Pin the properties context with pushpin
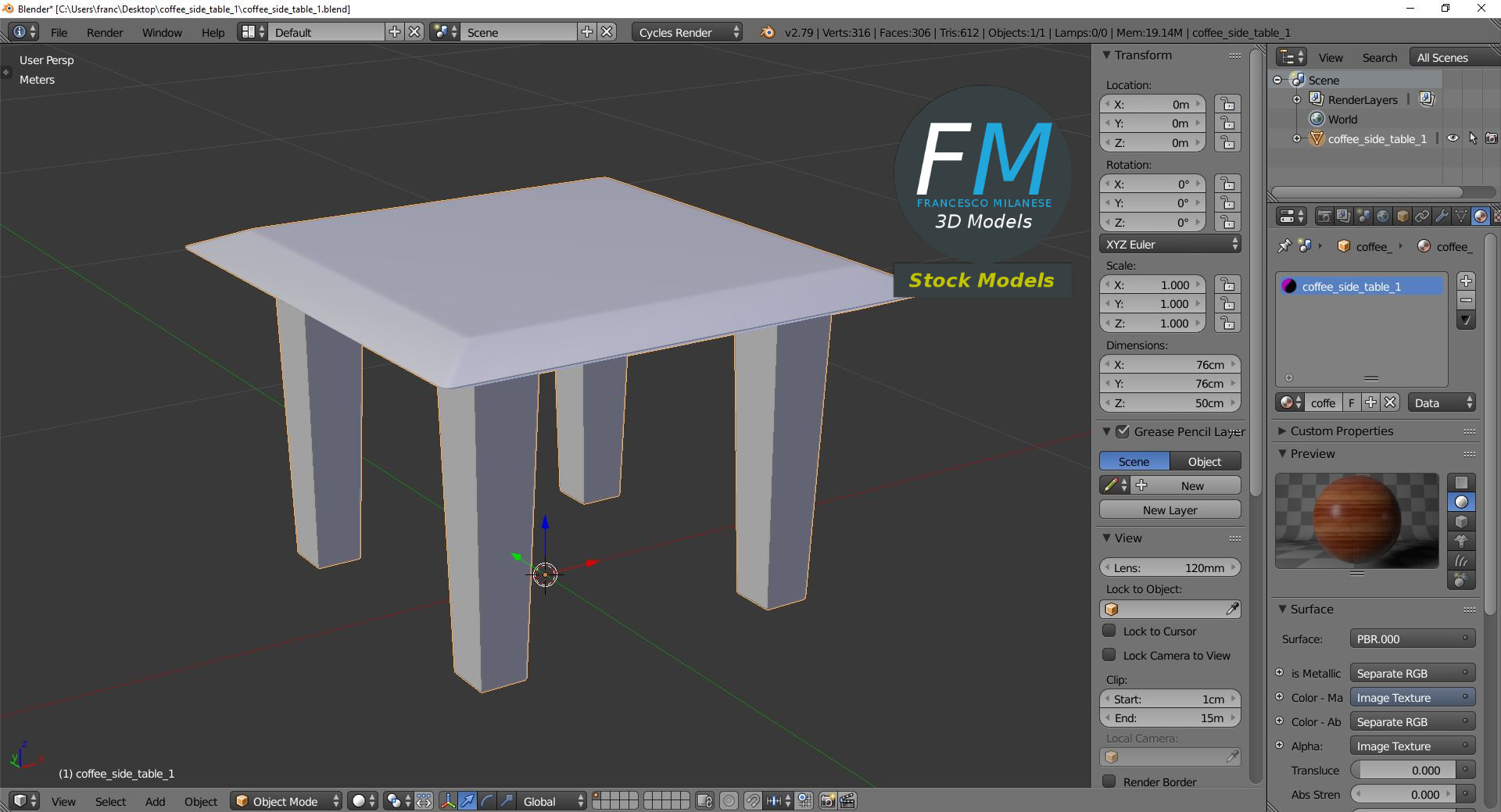1501x812 pixels. click(1284, 246)
